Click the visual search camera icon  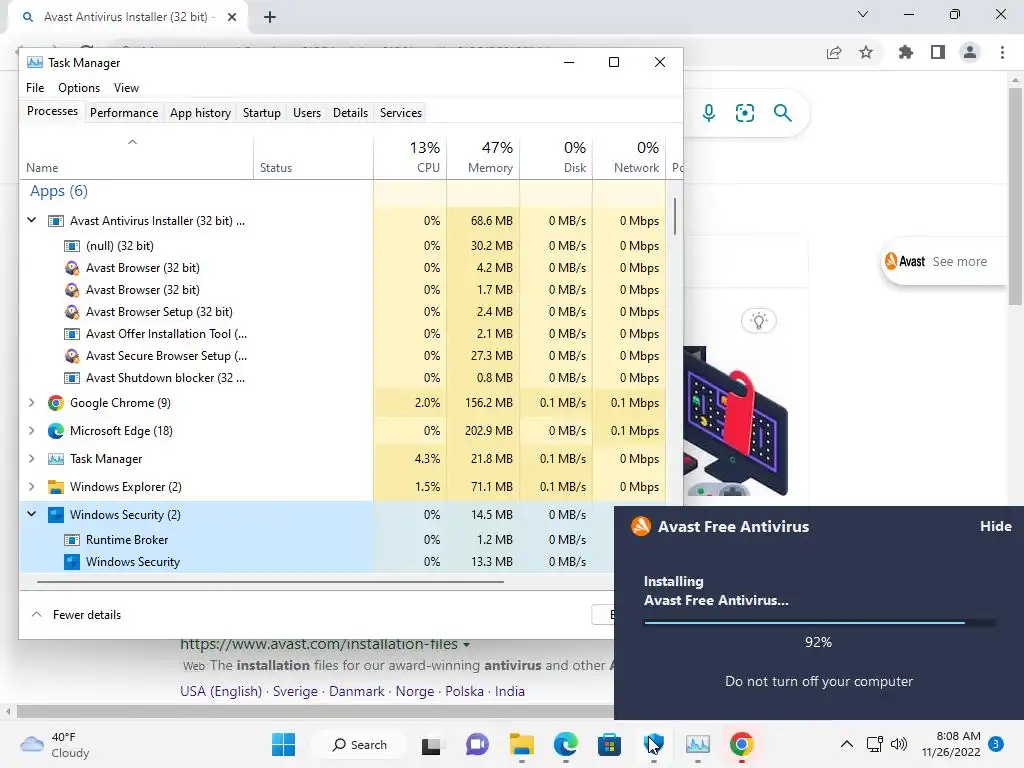click(x=745, y=113)
